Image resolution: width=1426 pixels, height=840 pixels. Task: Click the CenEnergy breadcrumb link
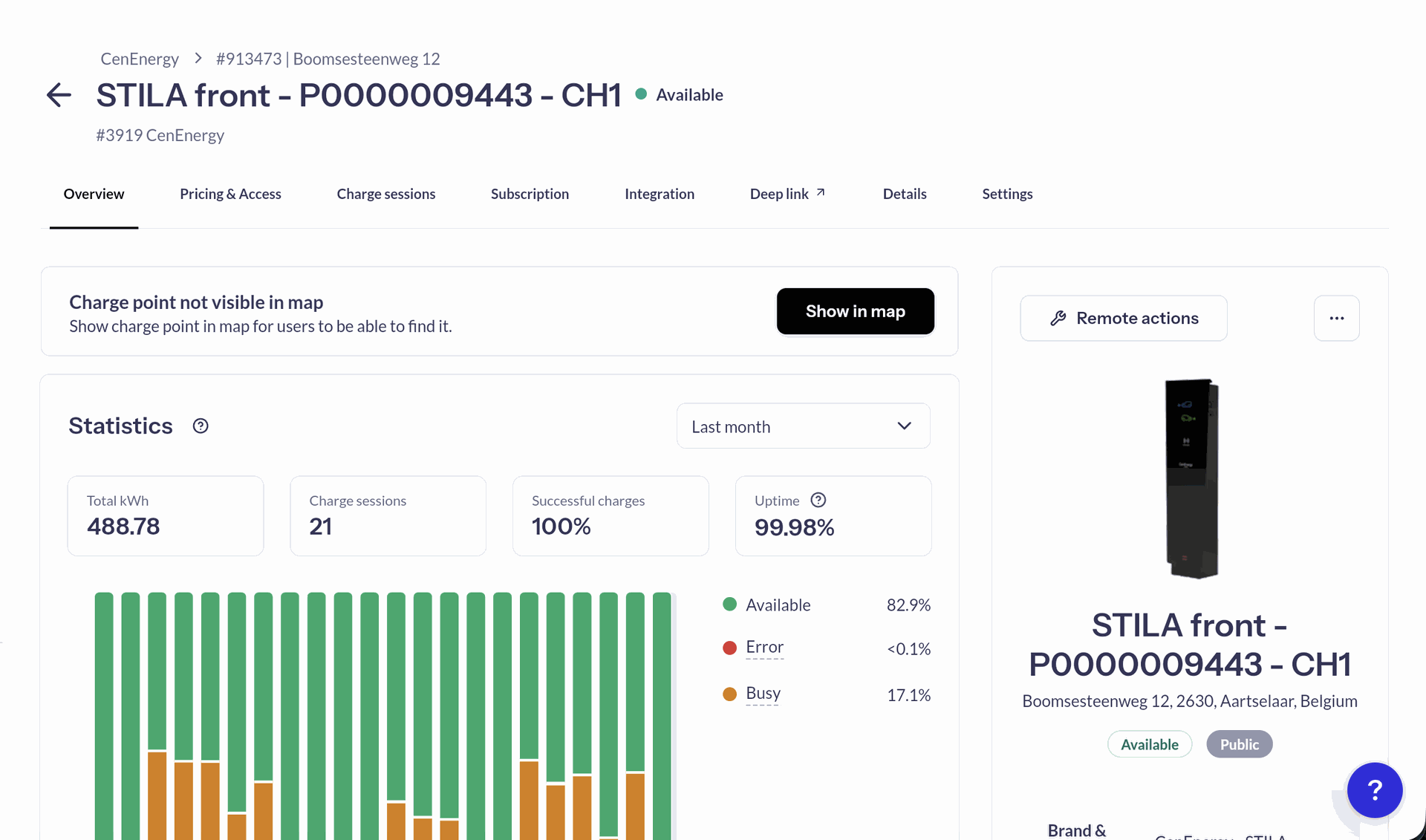pyautogui.click(x=140, y=59)
